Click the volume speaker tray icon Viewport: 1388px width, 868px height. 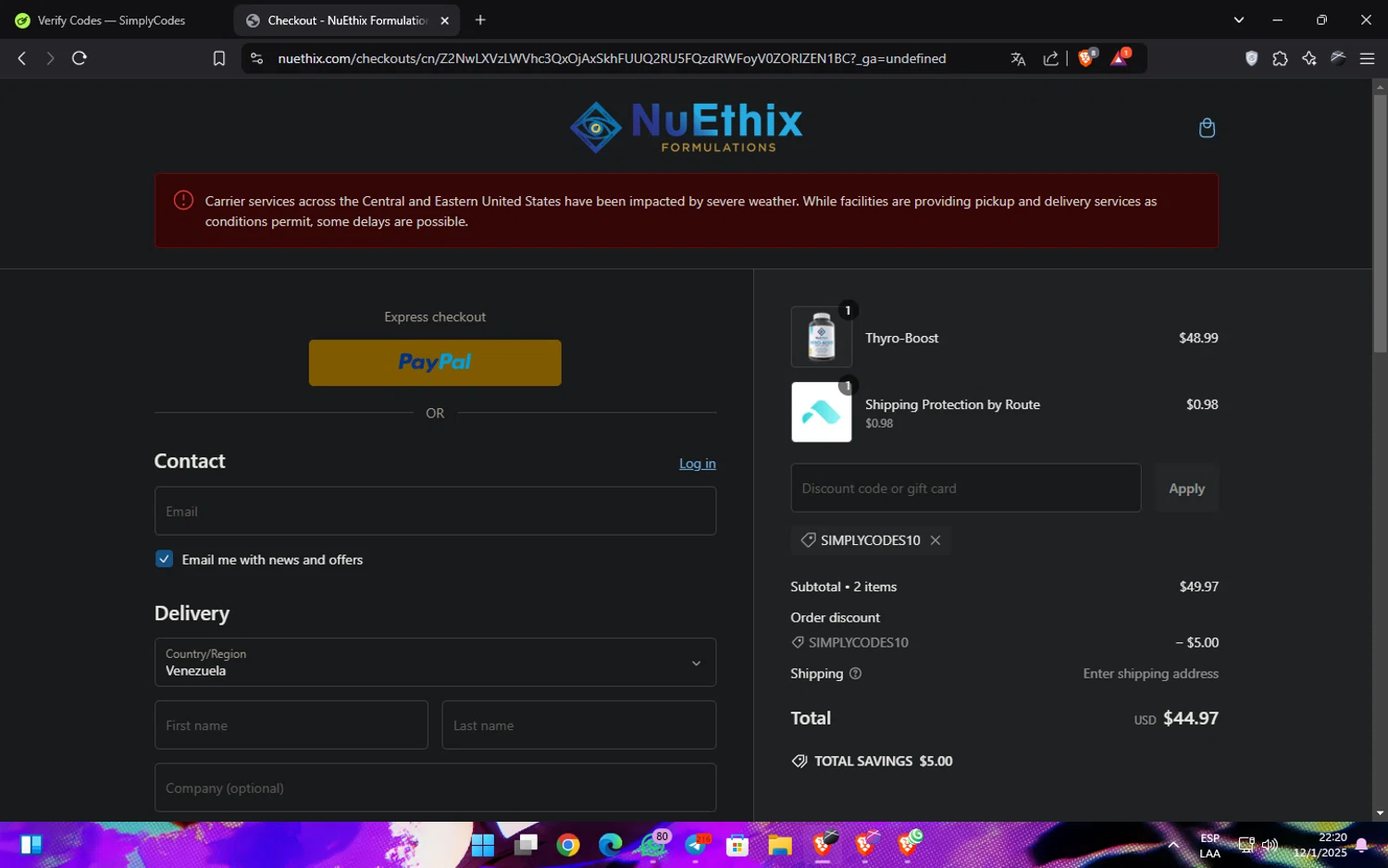pyautogui.click(x=1270, y=845)
